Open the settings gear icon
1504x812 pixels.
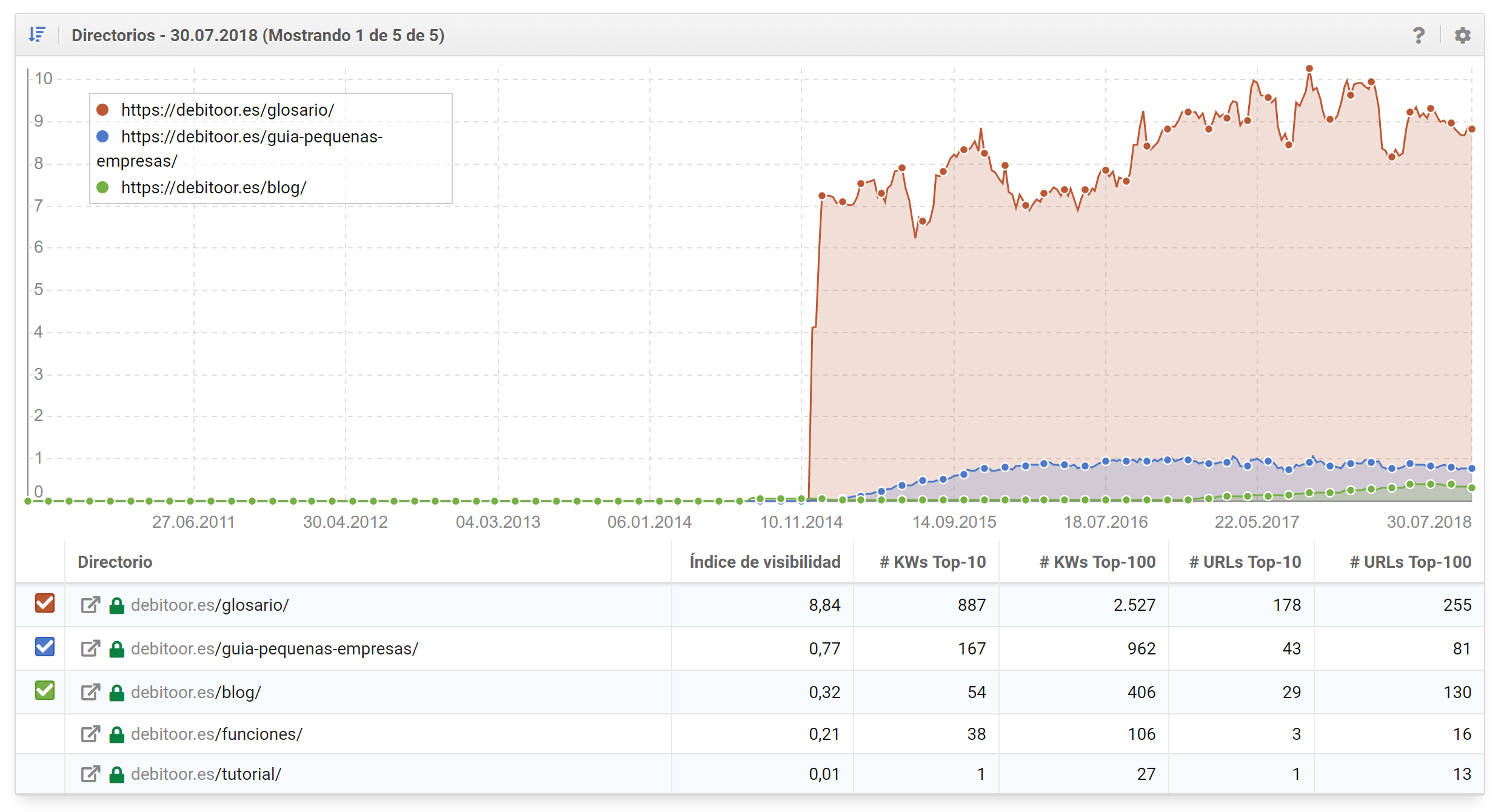click(1462, 36)
